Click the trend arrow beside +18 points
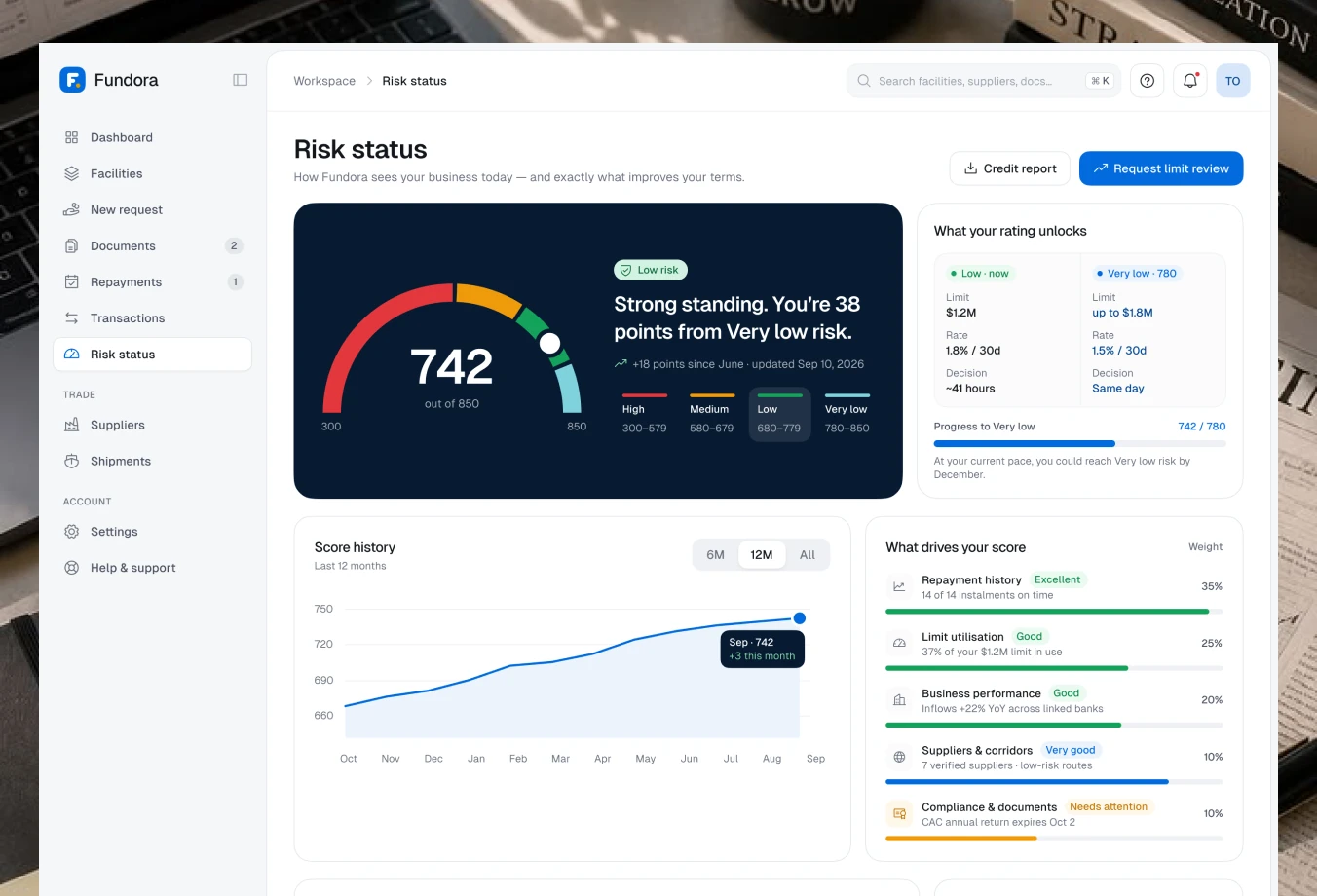1317x896 pixels. click(x=621, y=364)
